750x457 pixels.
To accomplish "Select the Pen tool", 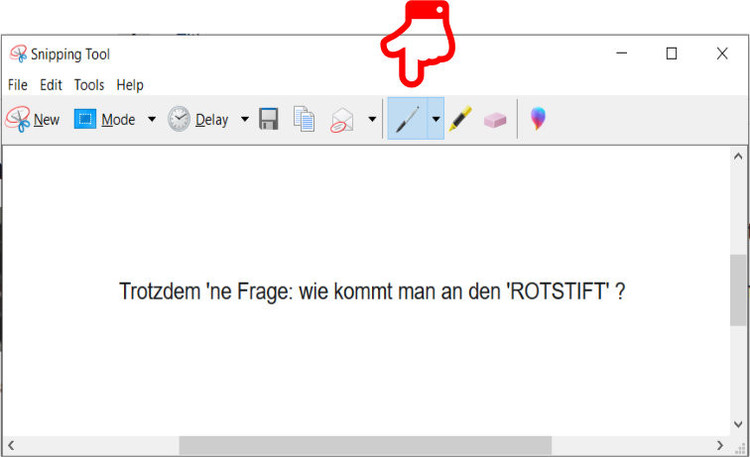I will tap(407, 119).
